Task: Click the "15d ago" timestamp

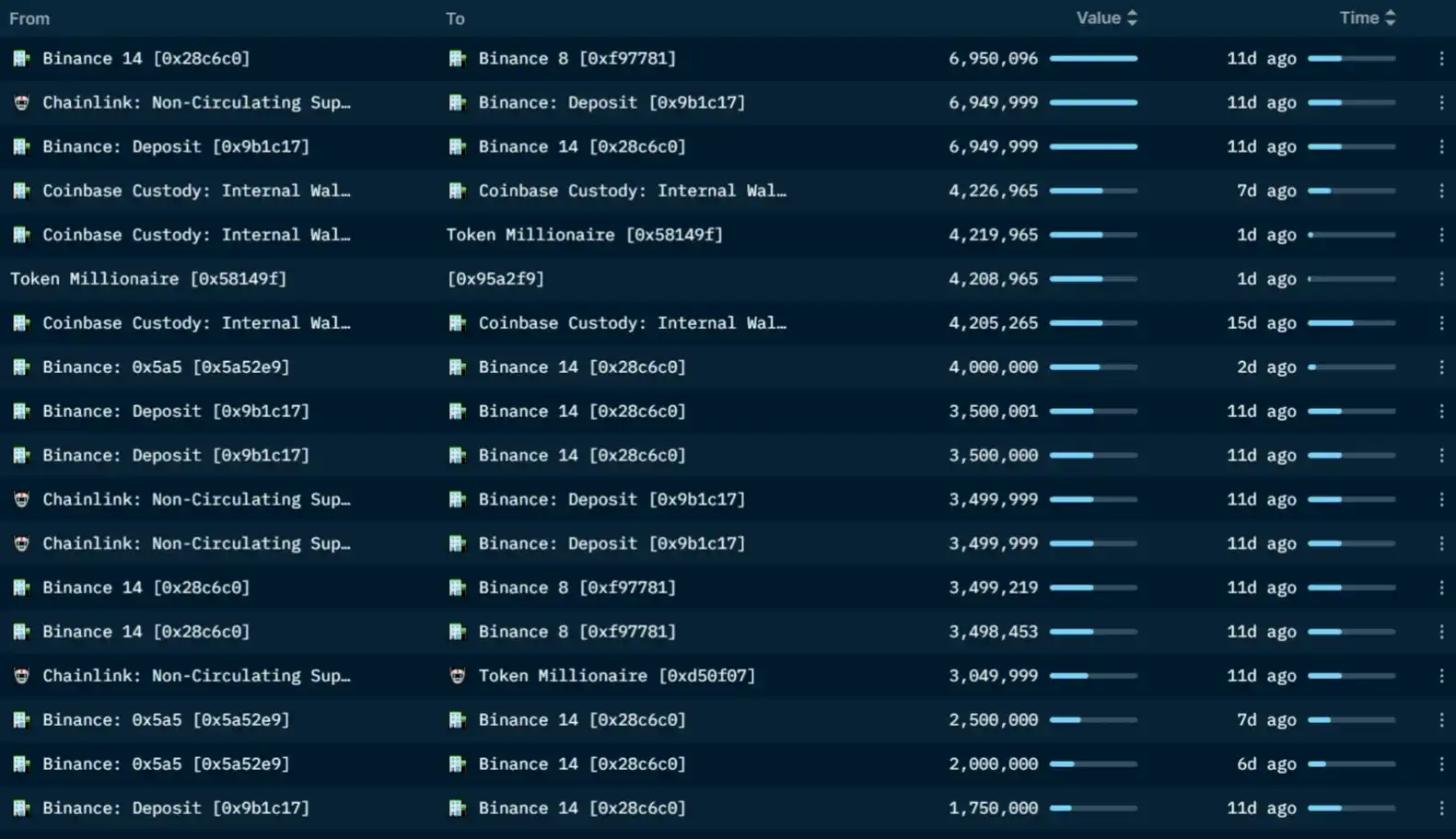Action: coord(1262,323)
